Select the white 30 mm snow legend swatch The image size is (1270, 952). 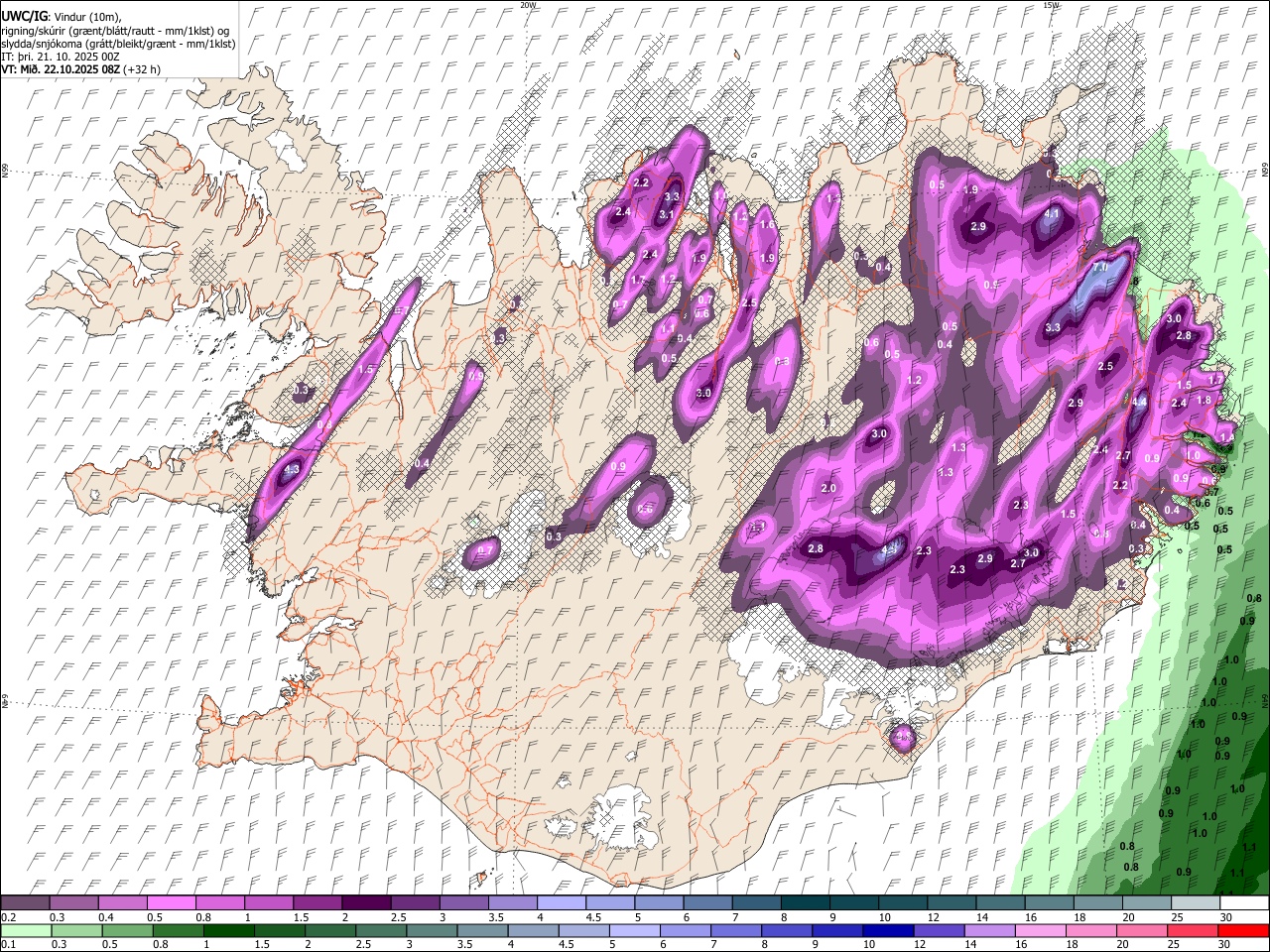point(1244,903)
